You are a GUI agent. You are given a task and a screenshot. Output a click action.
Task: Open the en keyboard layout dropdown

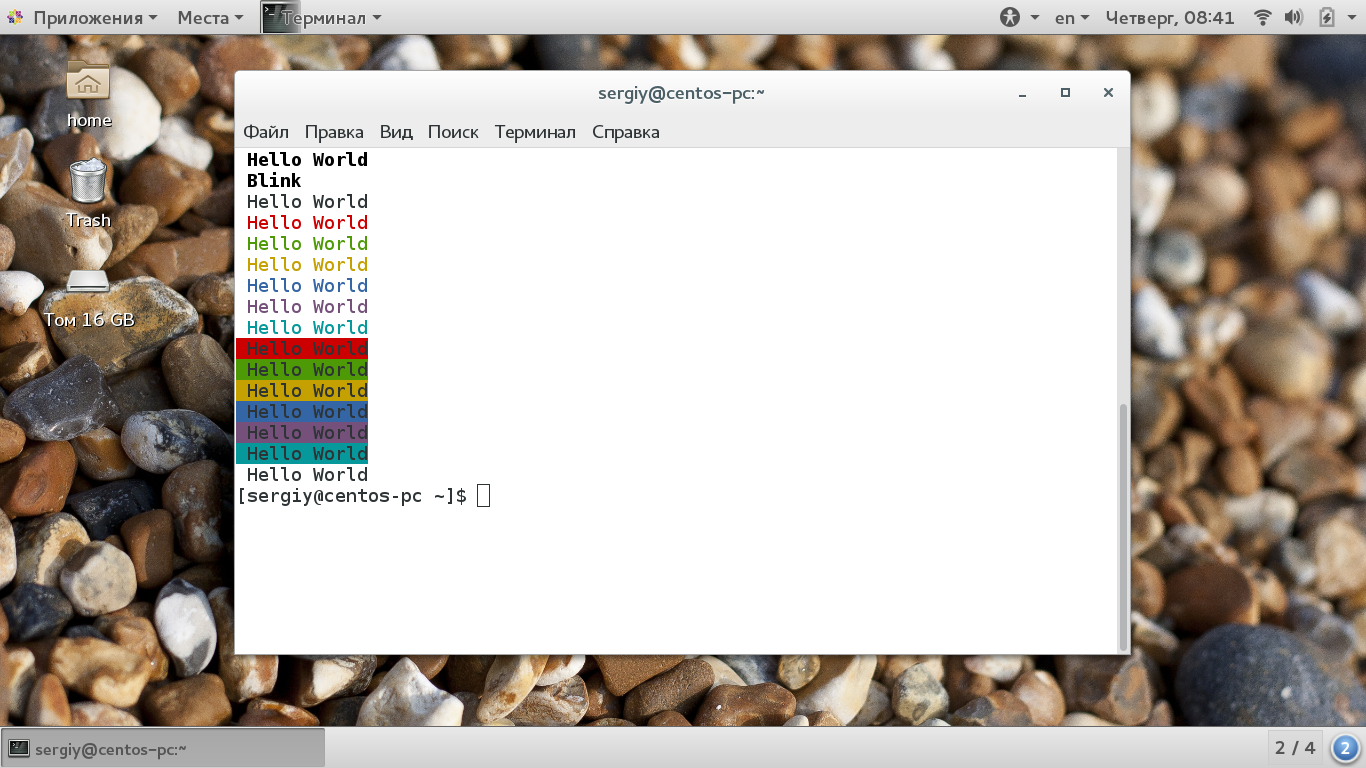click(x=1072, y=17)
